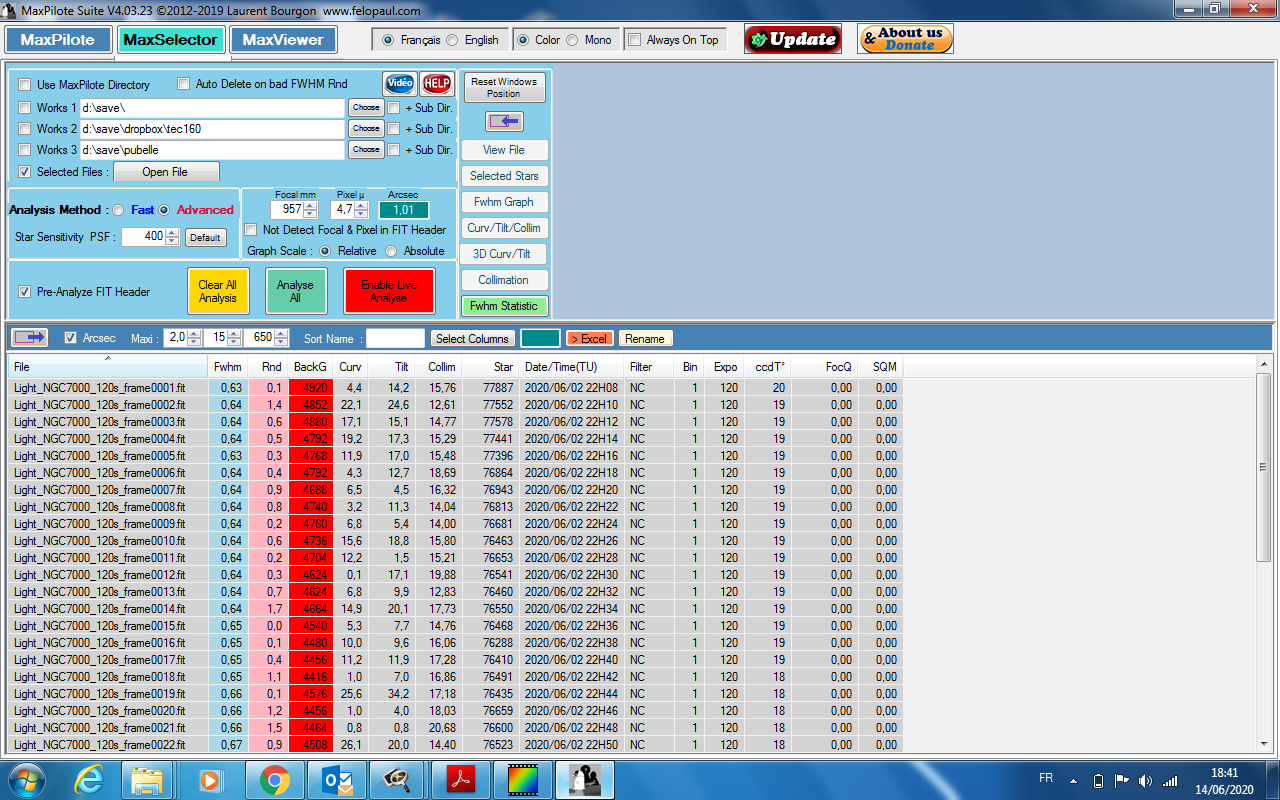1280x800 pixels.
Task: Switch to the MaxPilote tab
Action: pyautogui.click(x=58, y=40)
